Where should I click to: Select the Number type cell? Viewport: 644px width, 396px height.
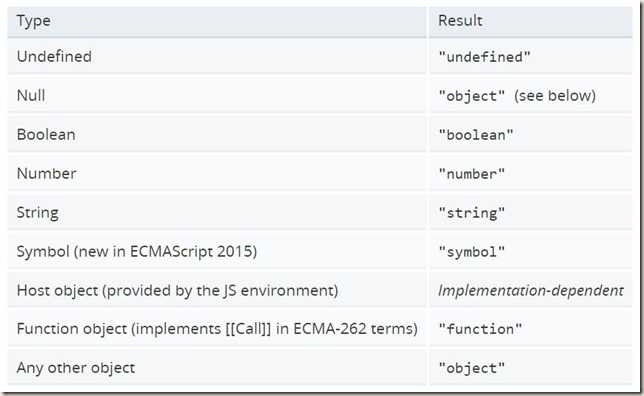(x=217, y=174)
